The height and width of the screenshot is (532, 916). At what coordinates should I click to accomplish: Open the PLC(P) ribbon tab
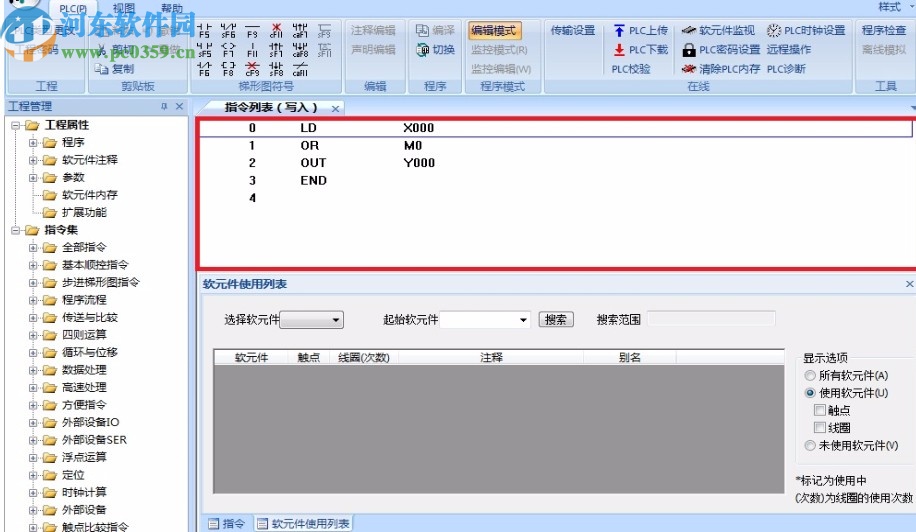pyautogui.click(x=73, y=8)
